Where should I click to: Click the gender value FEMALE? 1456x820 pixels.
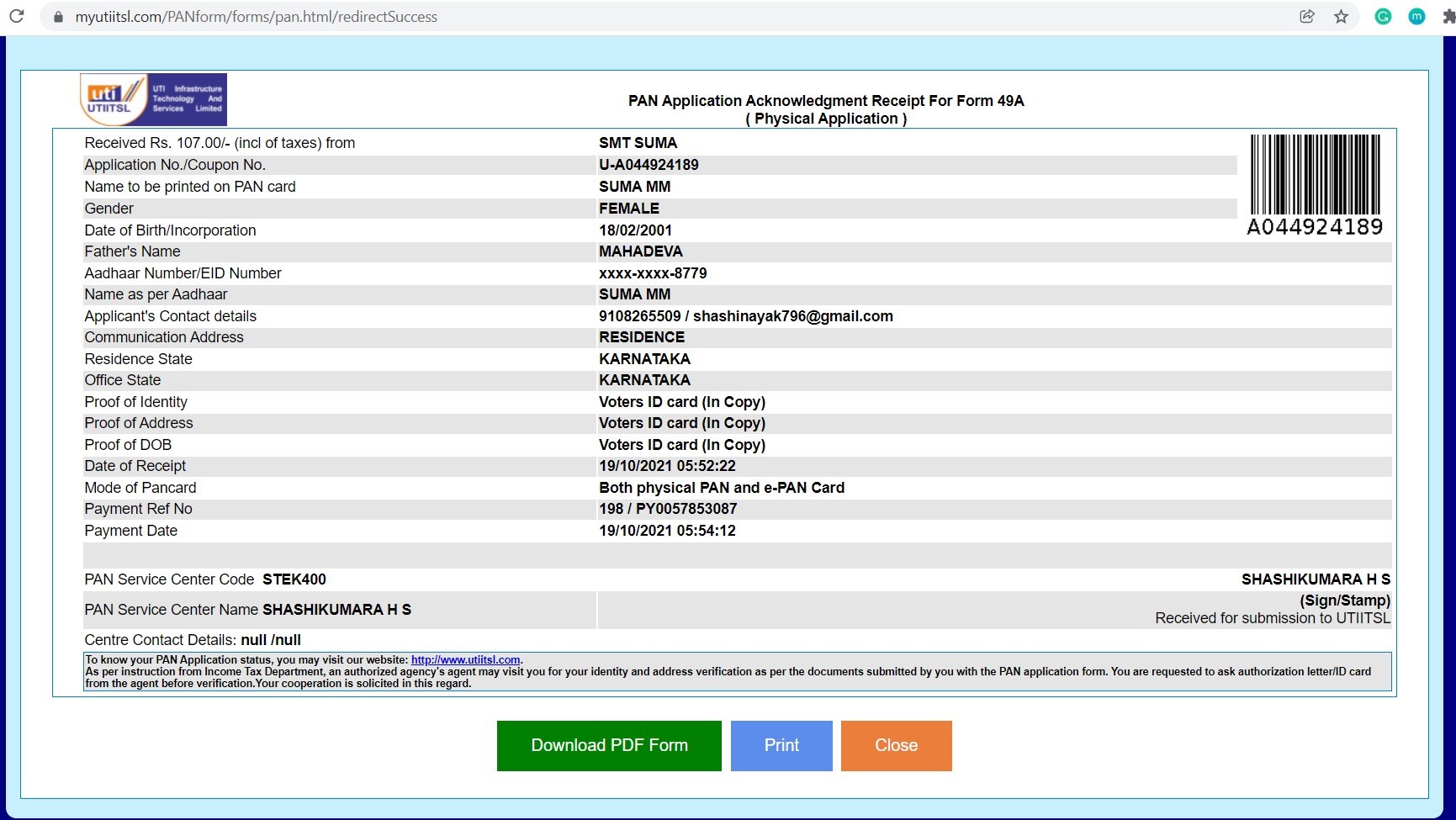tap(629, 209)
